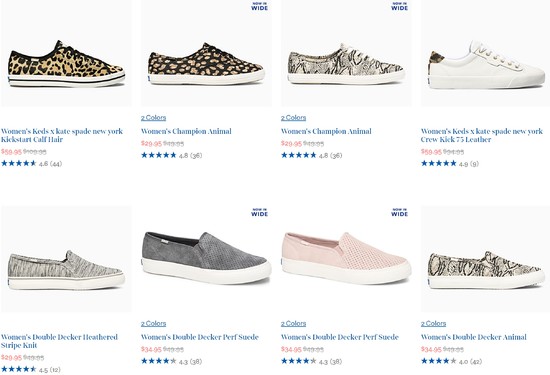Screen dimensions: 550x375
Task: Open the snake print Champion Animal shoe image
Action: click(346, 53)
